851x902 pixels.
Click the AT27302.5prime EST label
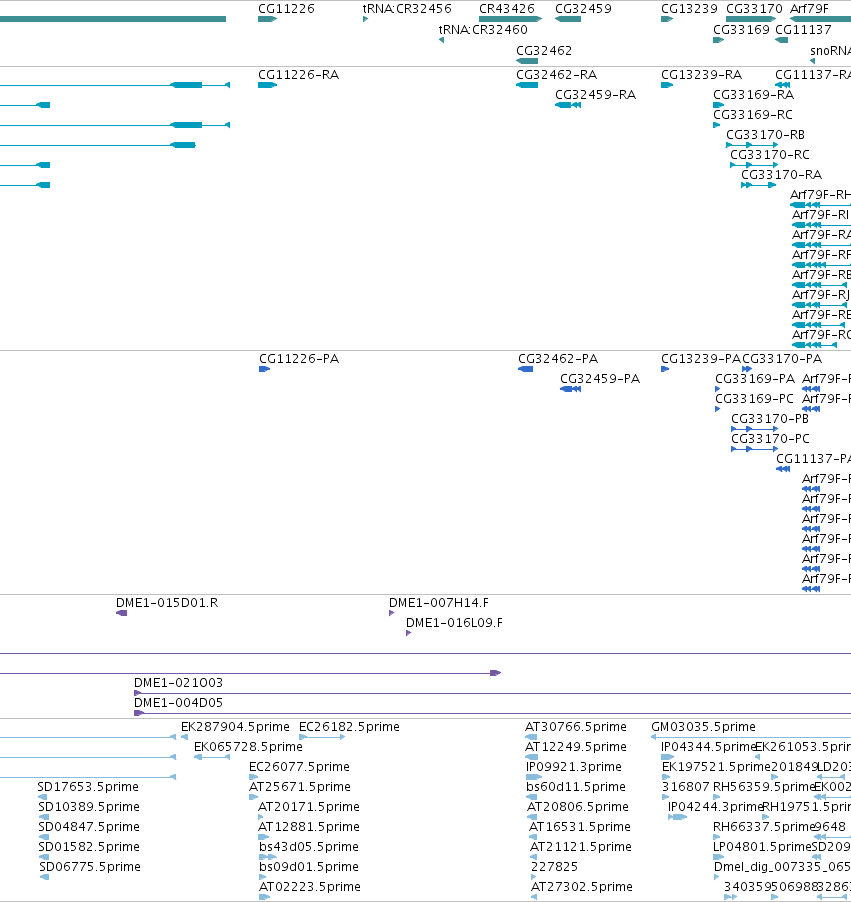582,886
